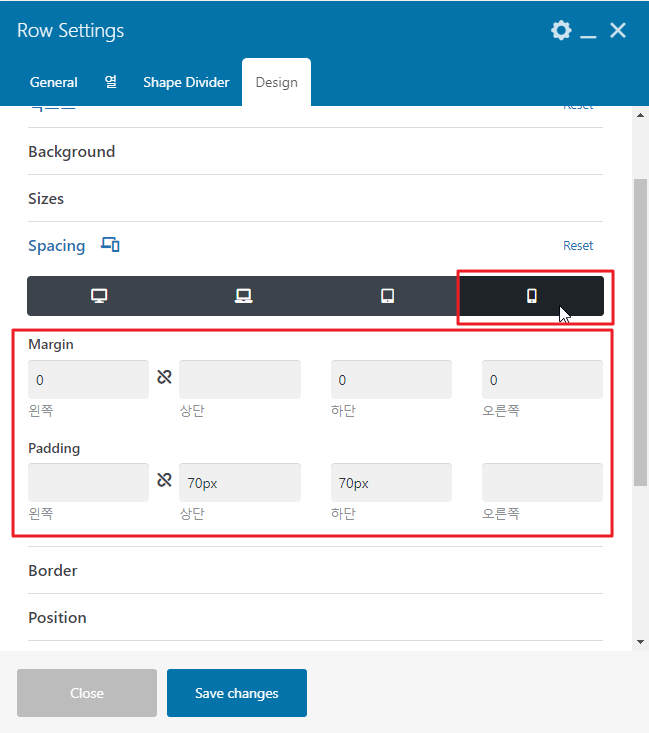This screenshot has width=649, height=733.
Task: Click the Padding label text
Action: pyautogui.click(x=54, y=448)
